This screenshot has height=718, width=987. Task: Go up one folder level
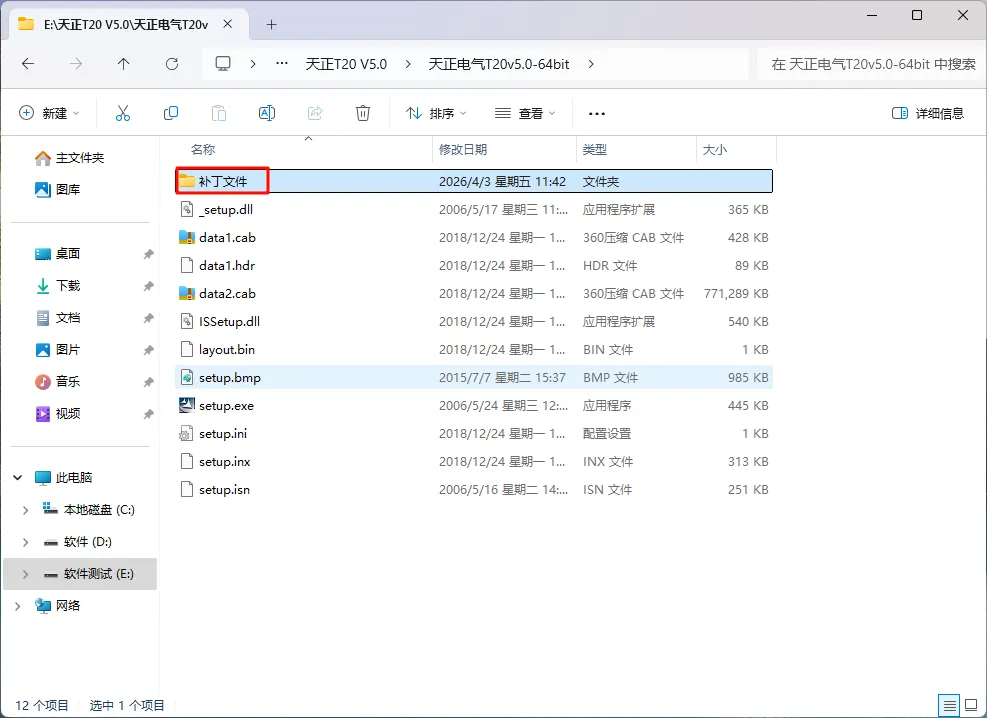123,64
